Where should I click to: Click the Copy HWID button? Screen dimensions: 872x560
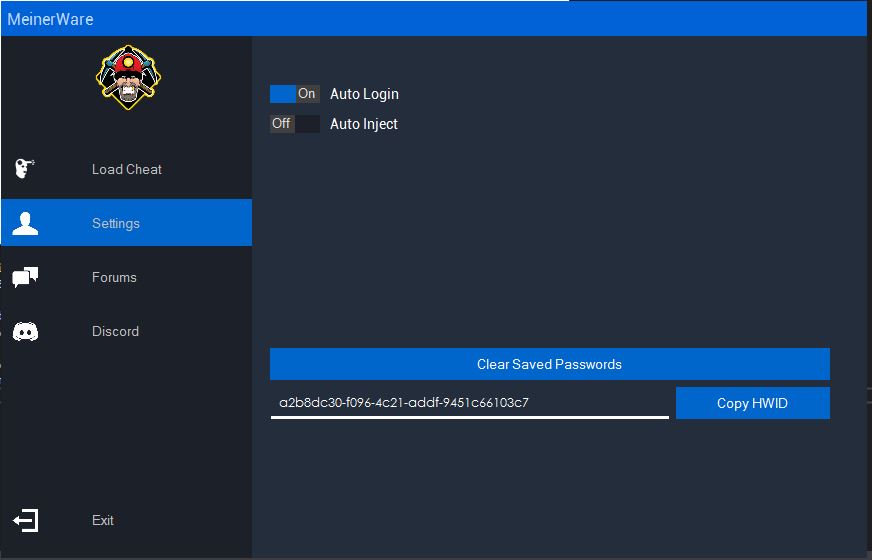pos(752,403)
